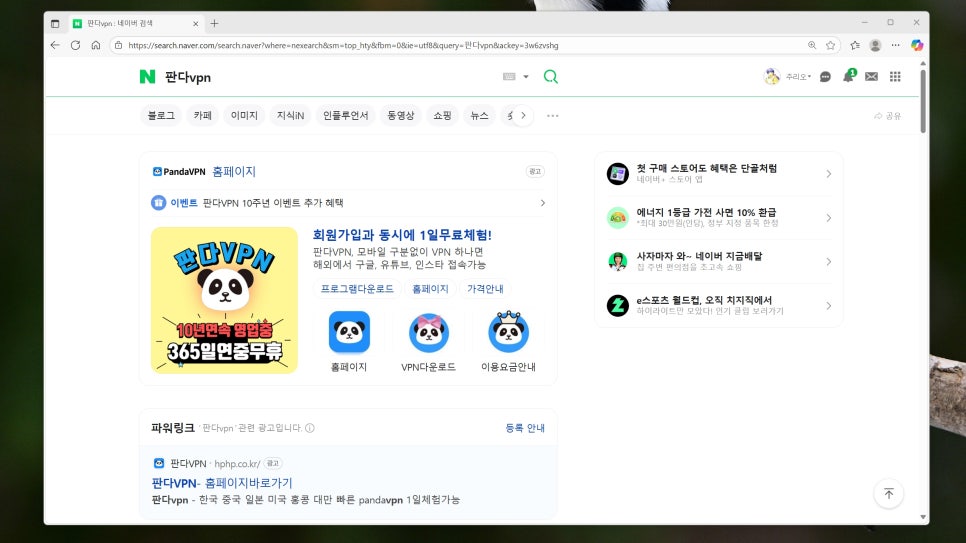Click the page vertical scrollbar thumb
Viewport: 966px width, 543px height.
click(x=923, y=100)
